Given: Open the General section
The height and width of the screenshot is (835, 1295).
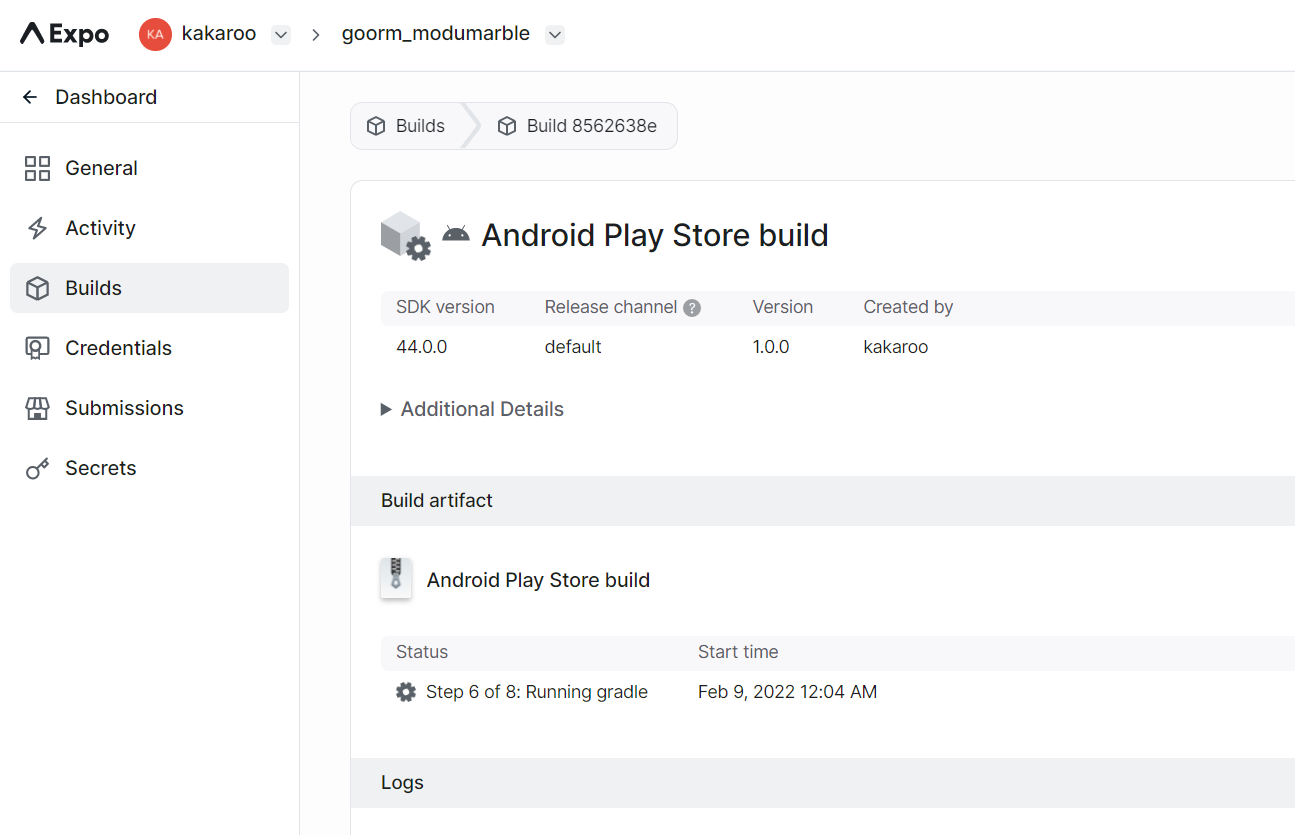Looking at the screenshot, I should (x=149, y=168).
